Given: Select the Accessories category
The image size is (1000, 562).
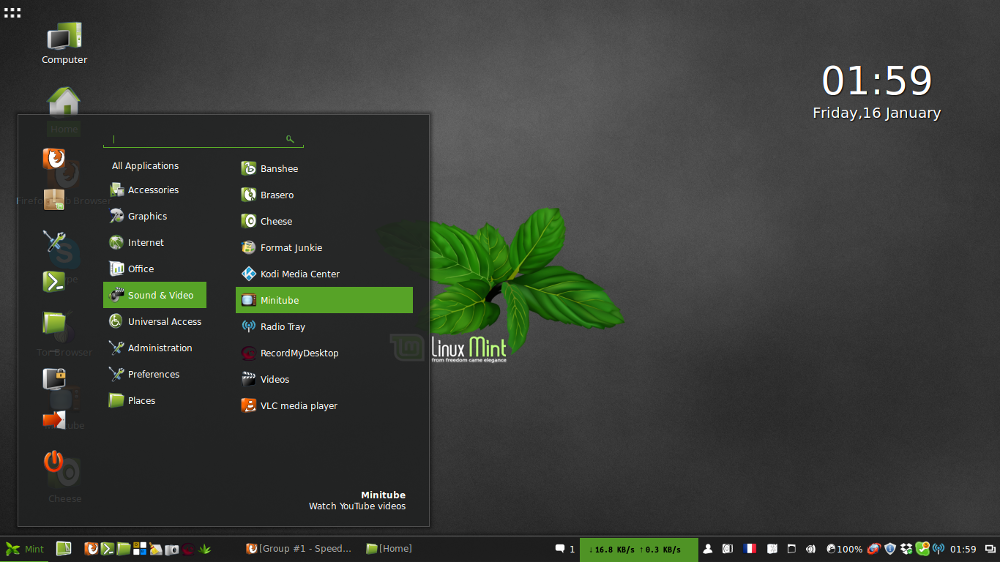Looking at the screenshot, I should (x=154, y=189).
